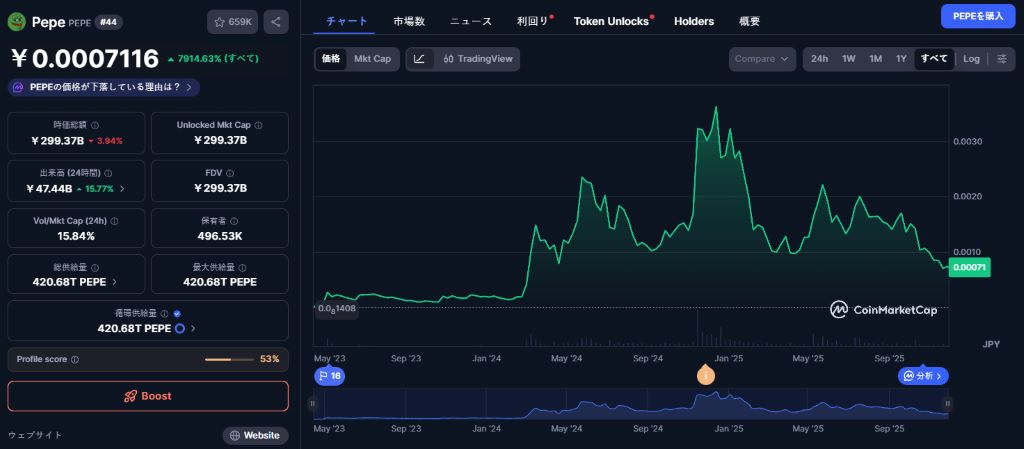
Task: Open the チャート tab
Action: click(347, 22)
